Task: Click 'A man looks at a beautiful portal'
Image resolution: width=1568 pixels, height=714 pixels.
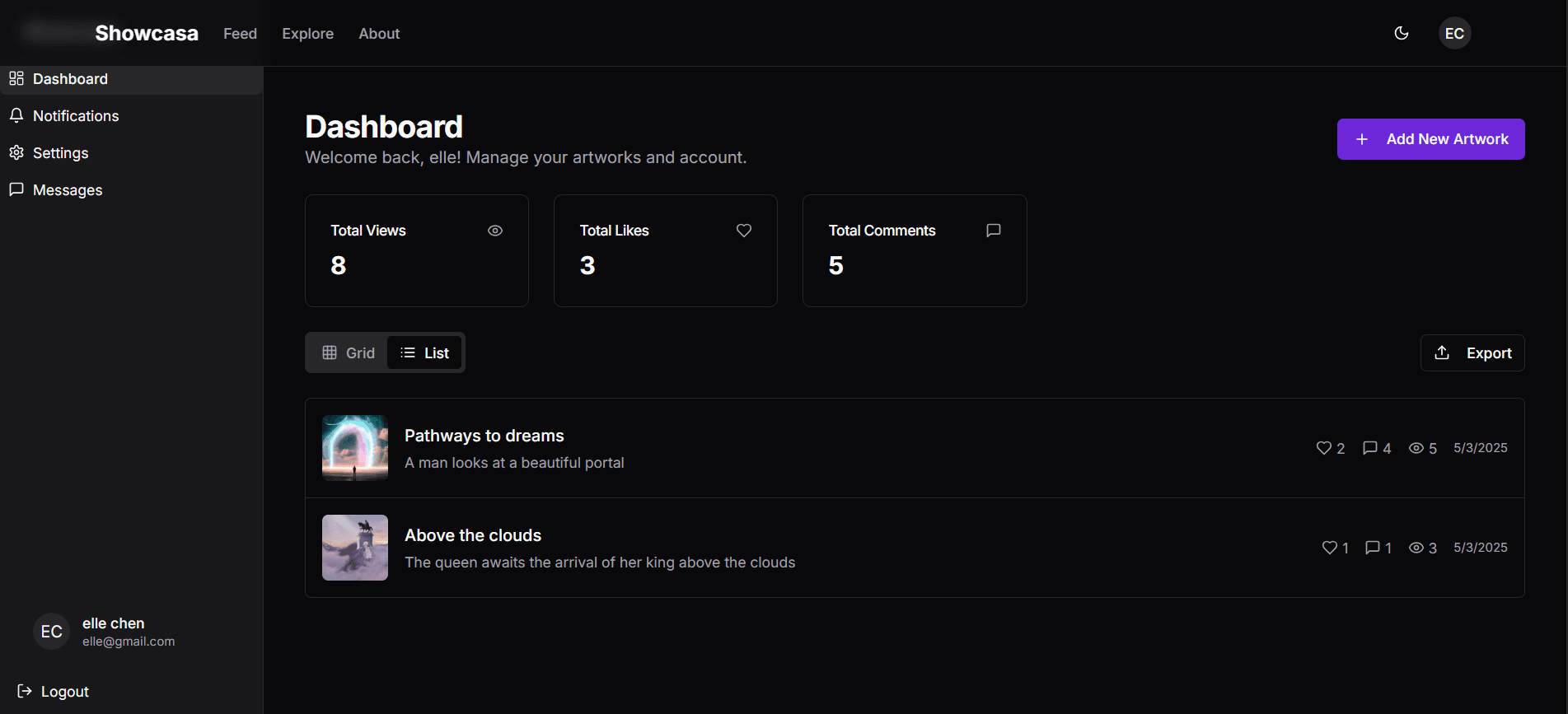Action: 514,463
